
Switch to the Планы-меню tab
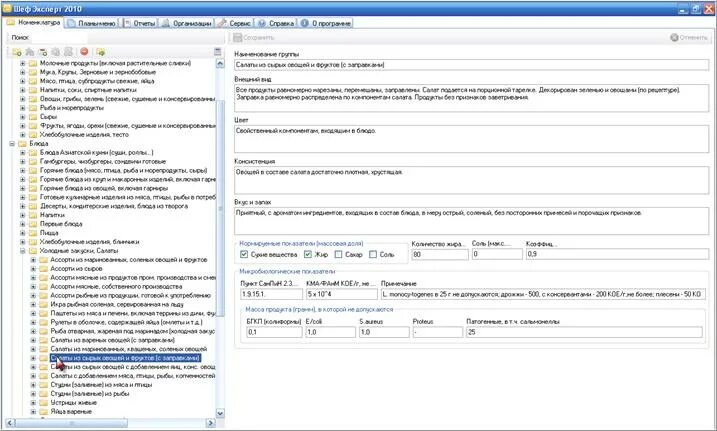coord(91,23)
